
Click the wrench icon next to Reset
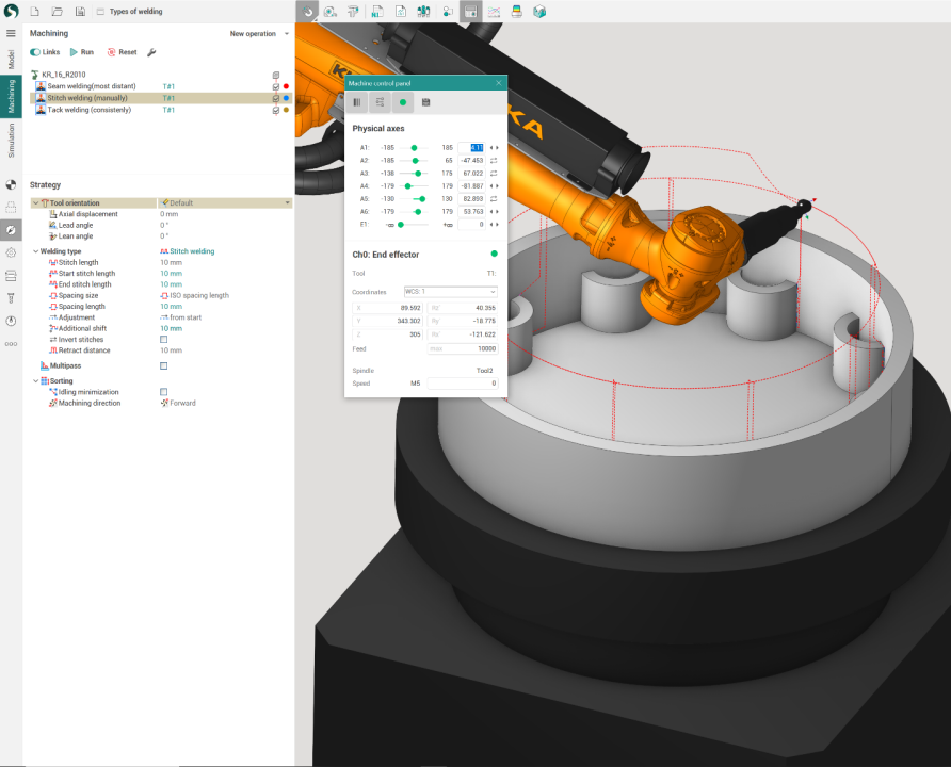pos(151,52)
